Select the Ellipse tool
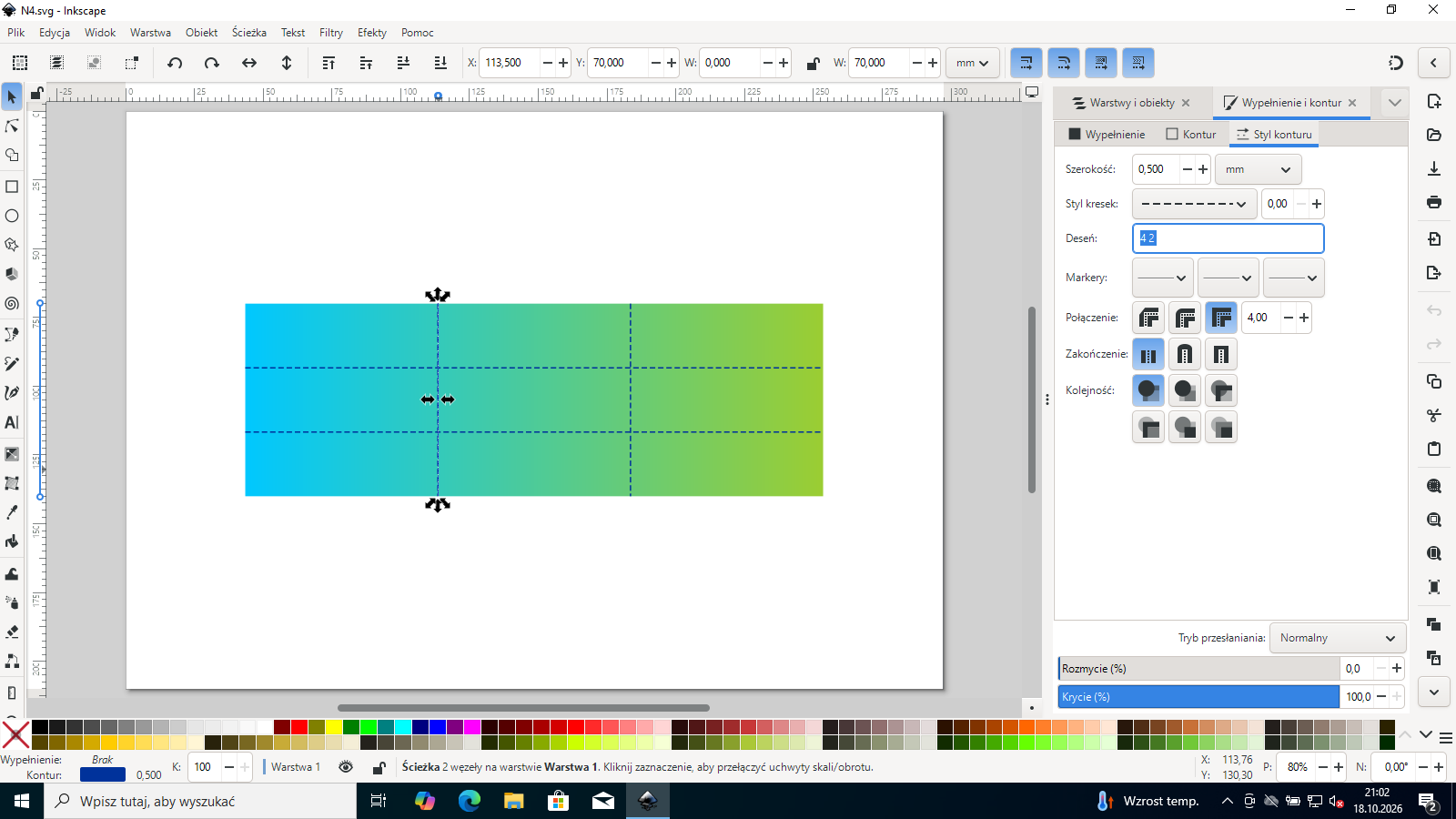 12,216
